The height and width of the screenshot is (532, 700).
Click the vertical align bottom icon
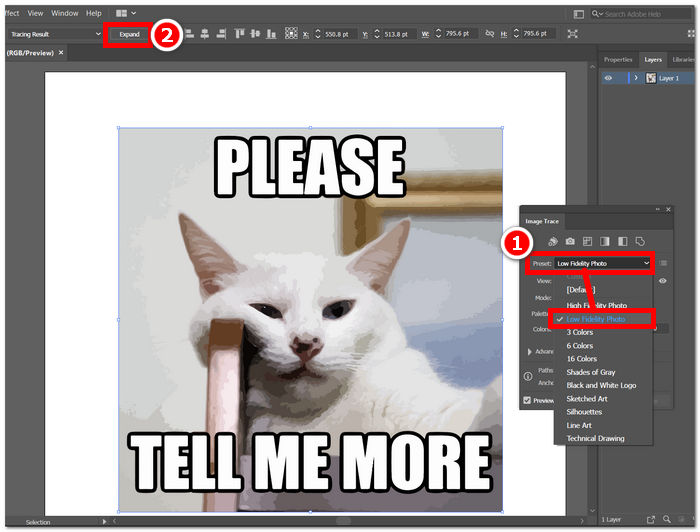click(x=271, y=33)
